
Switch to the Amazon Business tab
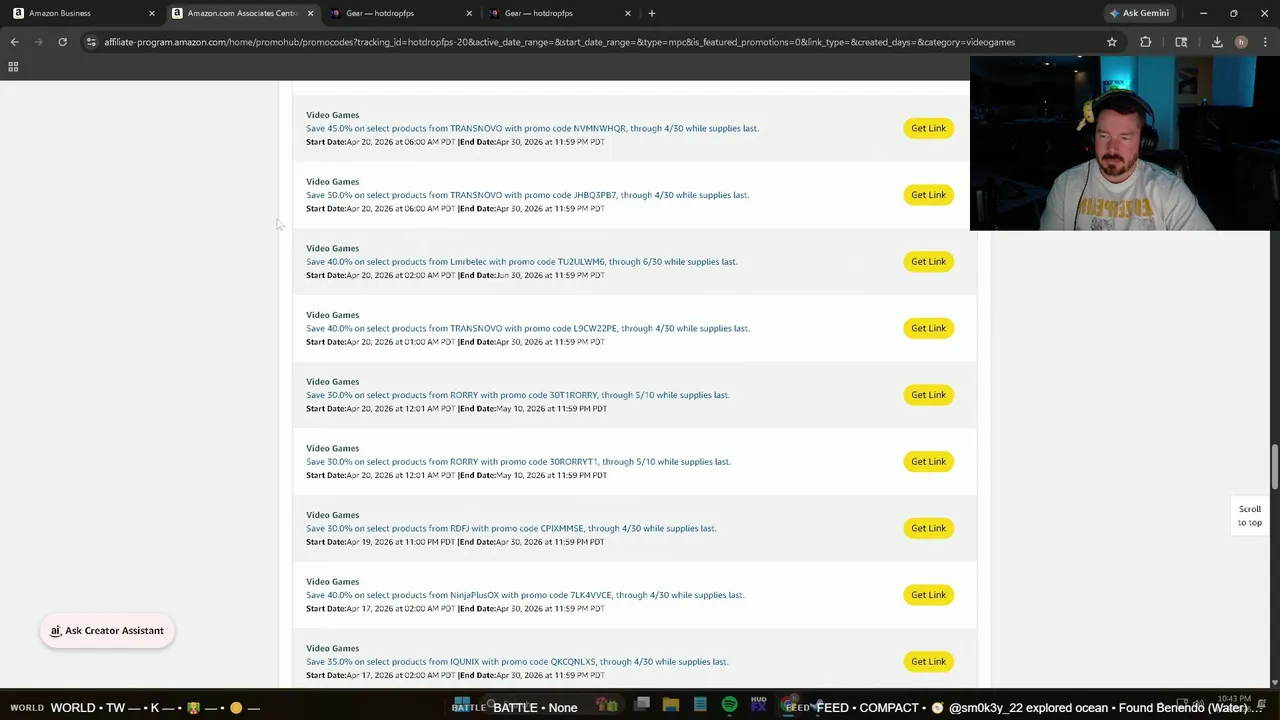click(x=80, y=13)
